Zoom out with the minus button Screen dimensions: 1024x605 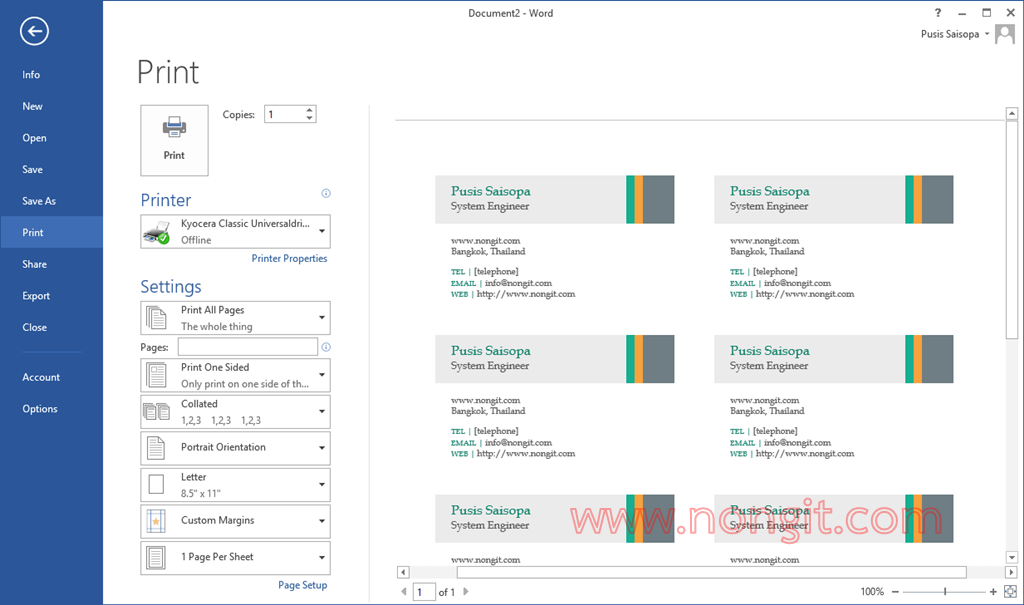click(x=895, y=591)
